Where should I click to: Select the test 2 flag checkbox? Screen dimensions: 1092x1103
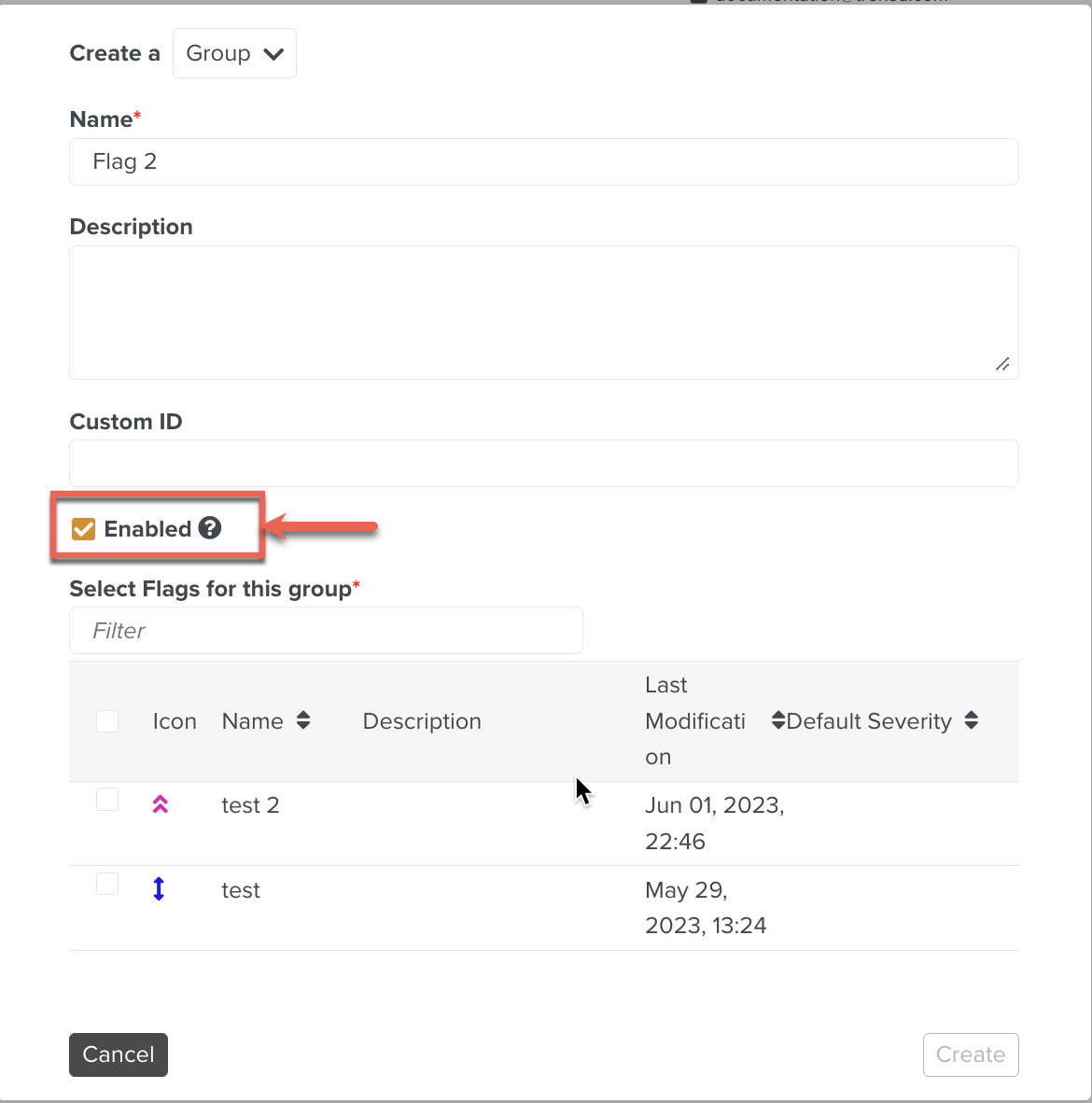click(107, 800)
